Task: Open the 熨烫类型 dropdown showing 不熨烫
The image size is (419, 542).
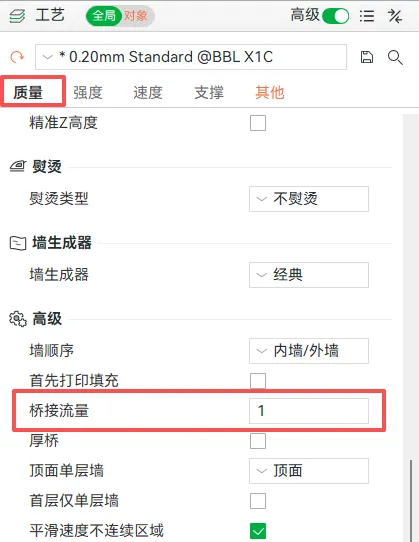Action: click(309, 199)
